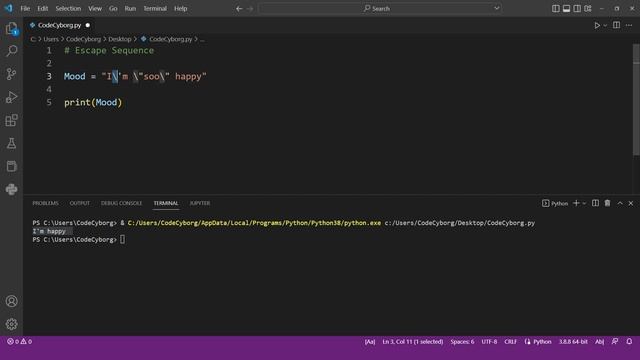
Task: Open run button dropdown arrow
Action: click(x=605, y=25)
